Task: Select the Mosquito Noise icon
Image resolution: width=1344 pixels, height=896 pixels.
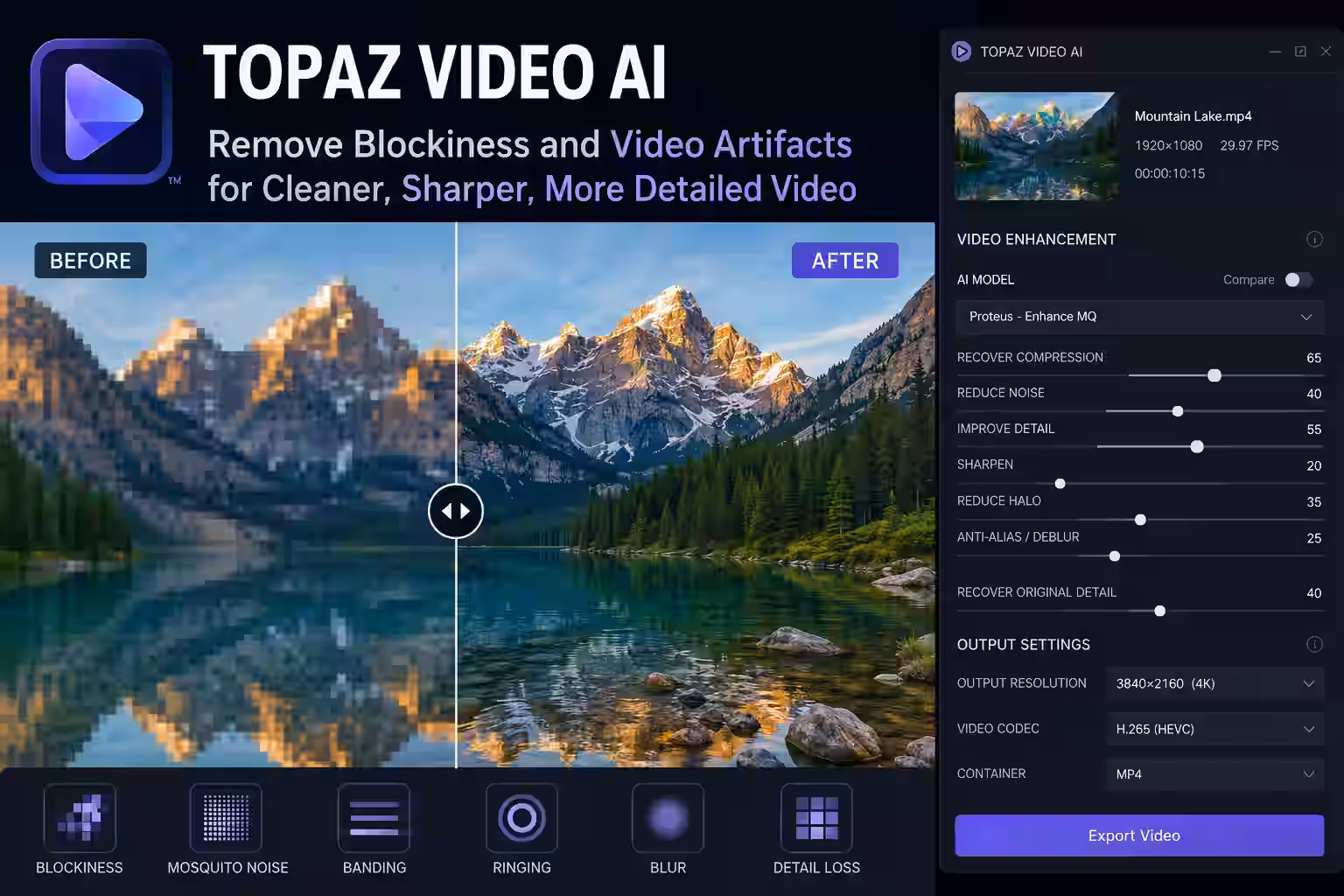Action: (226, 818)
